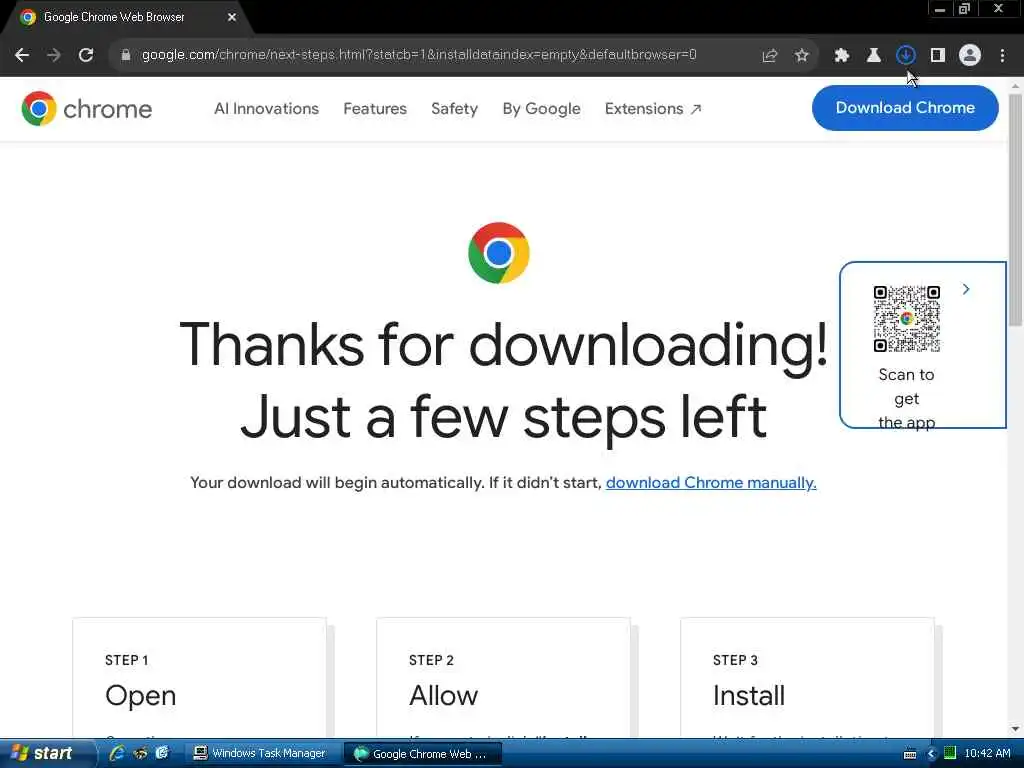Close the Google Chrome Web Browser tab
This screenshot has width=1024, height=768.
pos(232,17)
